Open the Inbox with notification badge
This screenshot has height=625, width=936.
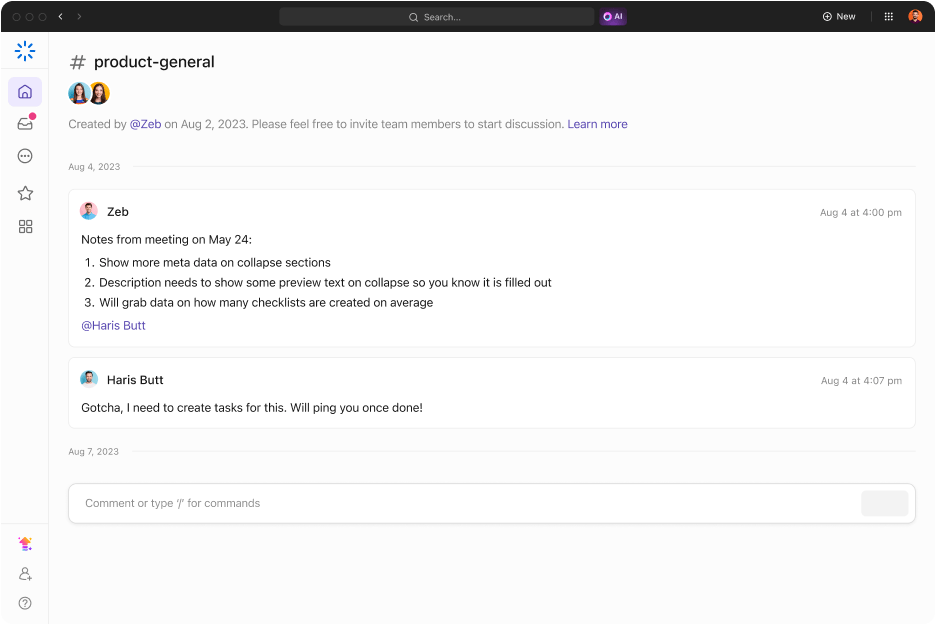pyautogui.click(x=25, y=124)
